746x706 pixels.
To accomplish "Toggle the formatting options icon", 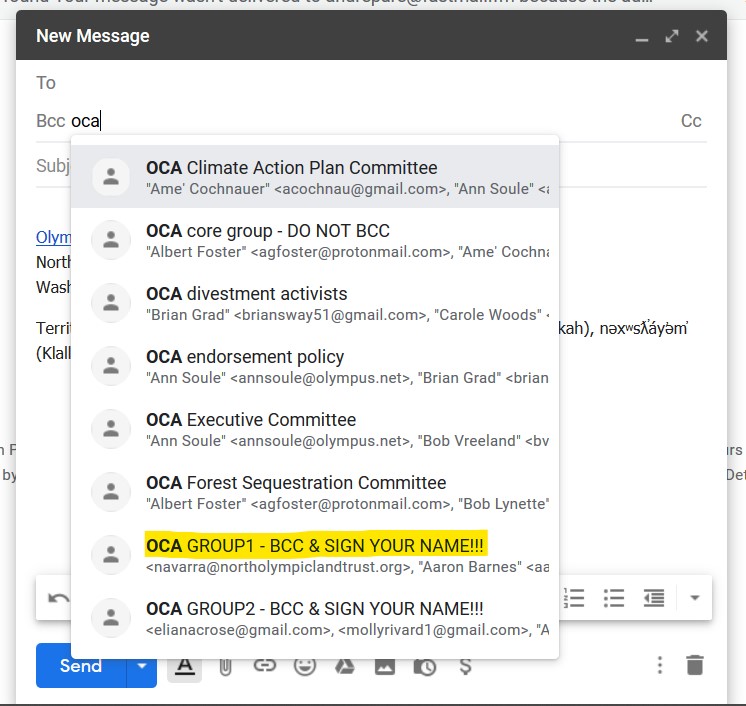I will click(183, 666).
